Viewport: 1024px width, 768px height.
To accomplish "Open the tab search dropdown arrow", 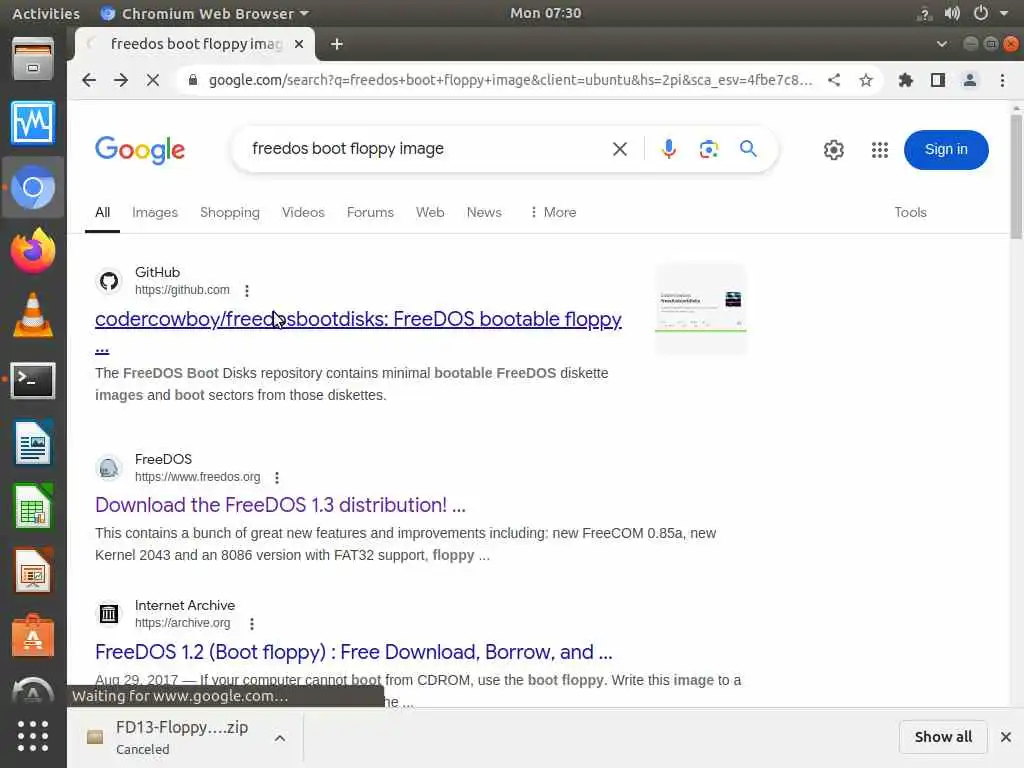I will click(941, 44).
